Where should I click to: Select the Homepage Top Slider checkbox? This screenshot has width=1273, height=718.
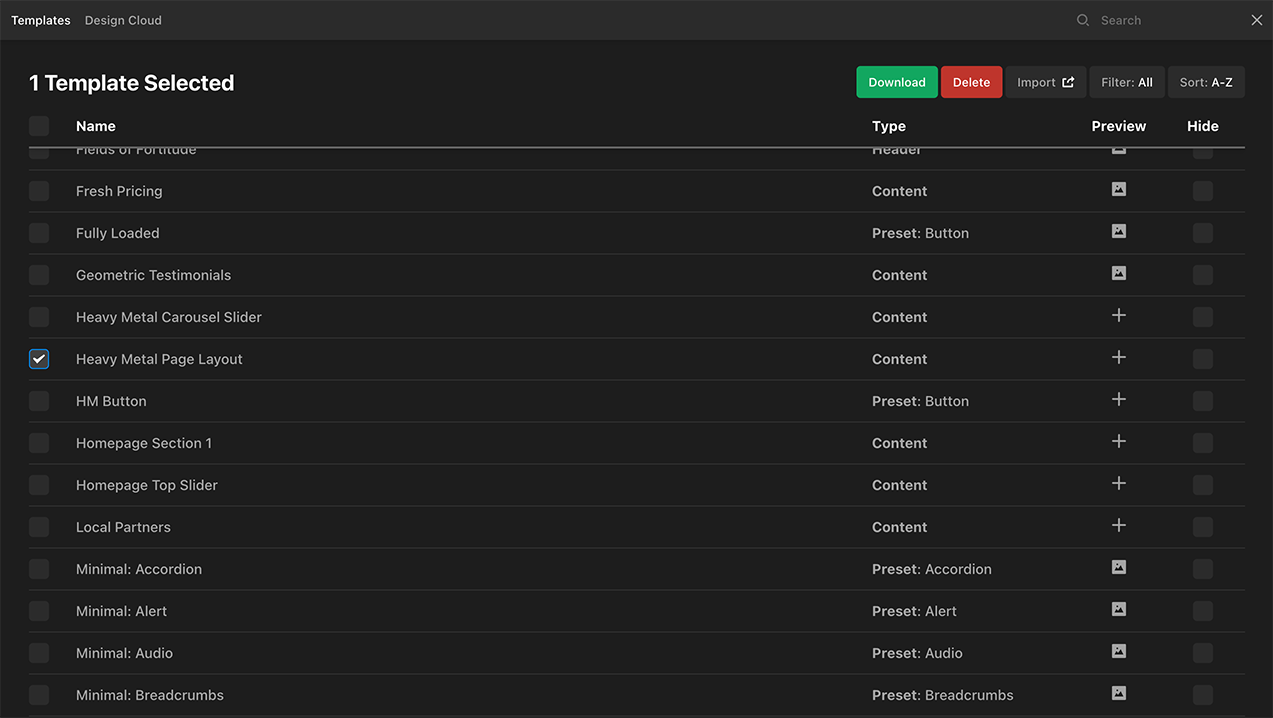point(39,485)
